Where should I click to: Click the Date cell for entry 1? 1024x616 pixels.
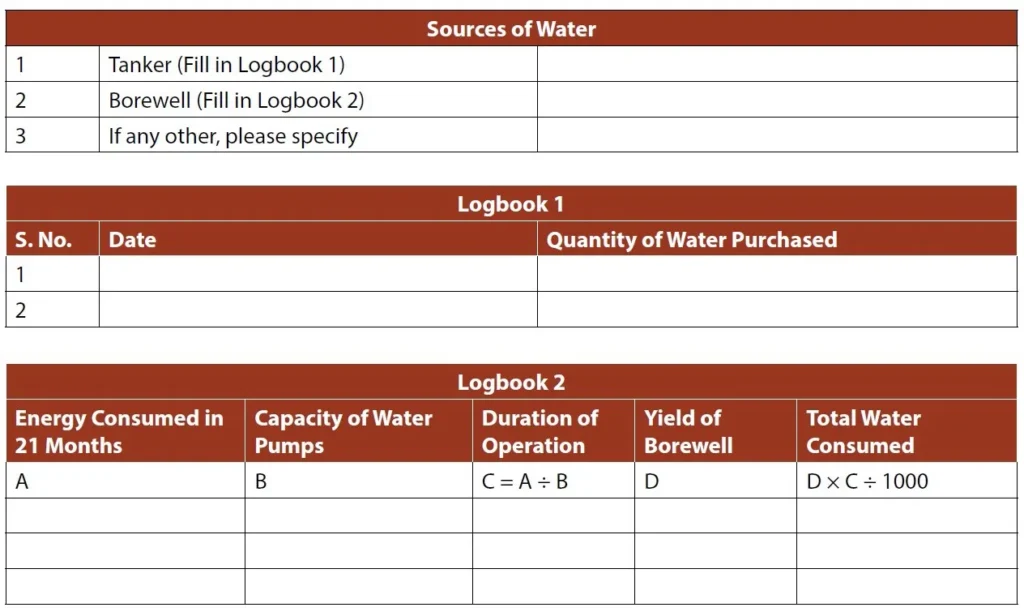coord(317,274)
